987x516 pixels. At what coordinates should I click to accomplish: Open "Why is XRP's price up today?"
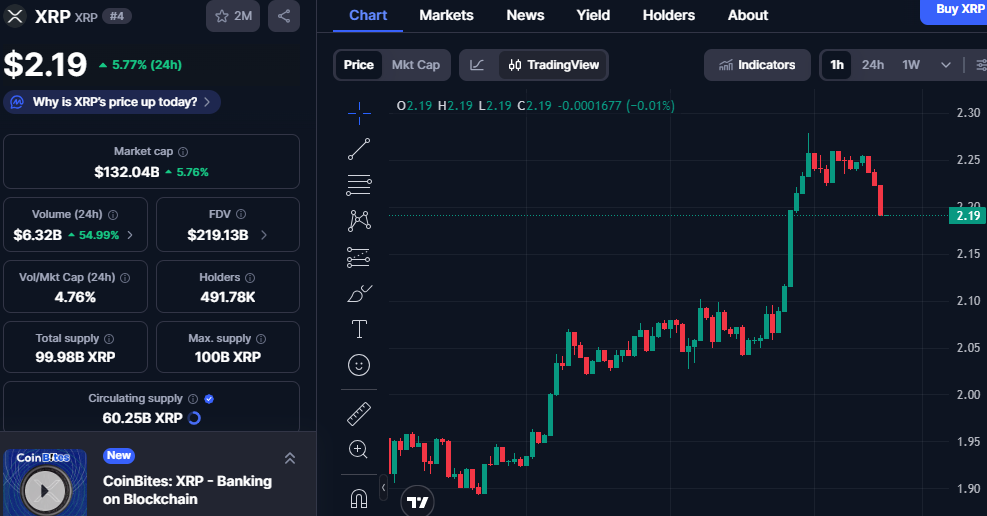tap(112, 102)
